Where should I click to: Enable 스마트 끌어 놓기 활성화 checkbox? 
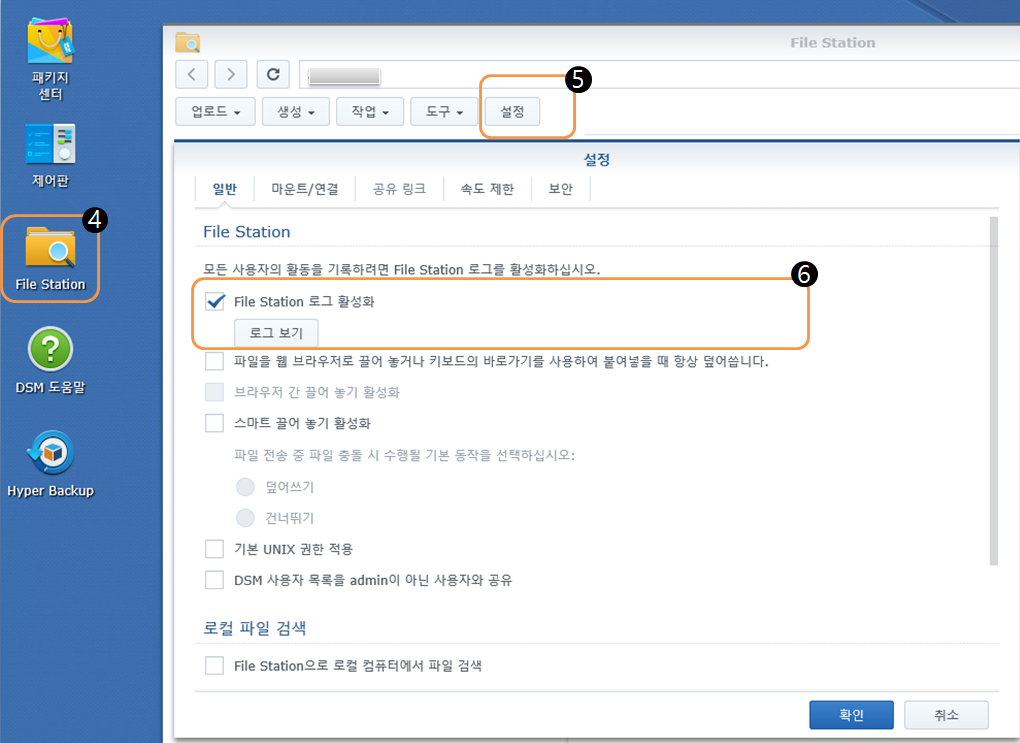215,424
